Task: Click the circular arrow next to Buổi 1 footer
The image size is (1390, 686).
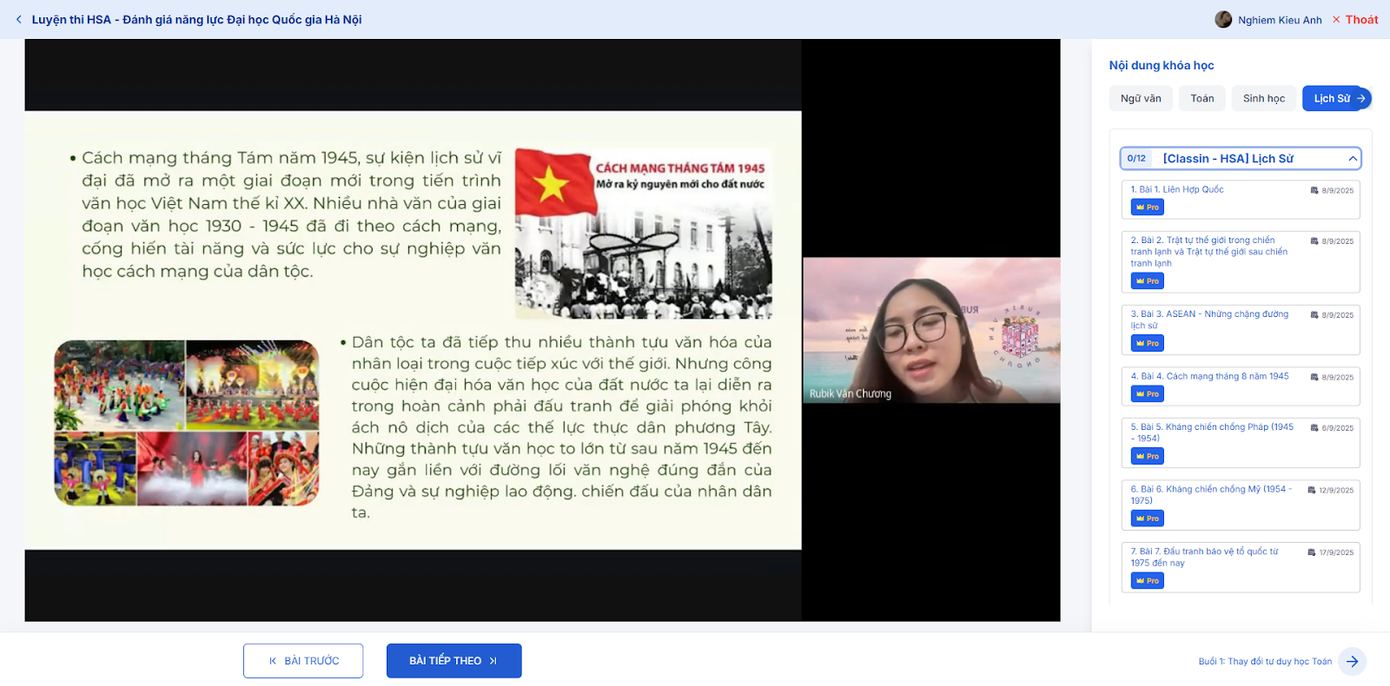Action: [x=1352, y=661]
